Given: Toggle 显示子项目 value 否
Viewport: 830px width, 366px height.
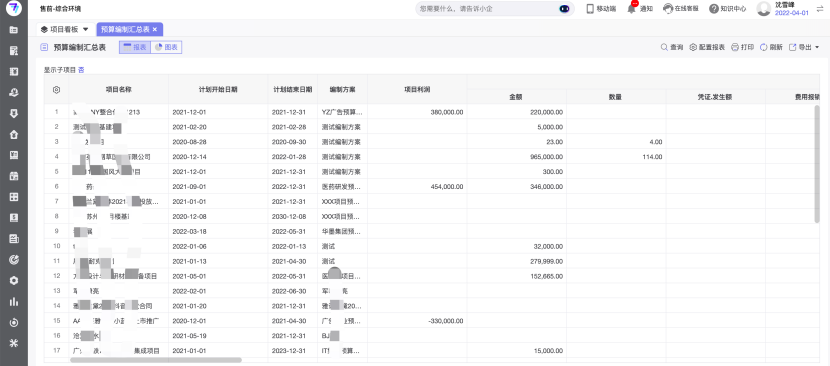Looking at the screenshot, I should tap(81, 69).
